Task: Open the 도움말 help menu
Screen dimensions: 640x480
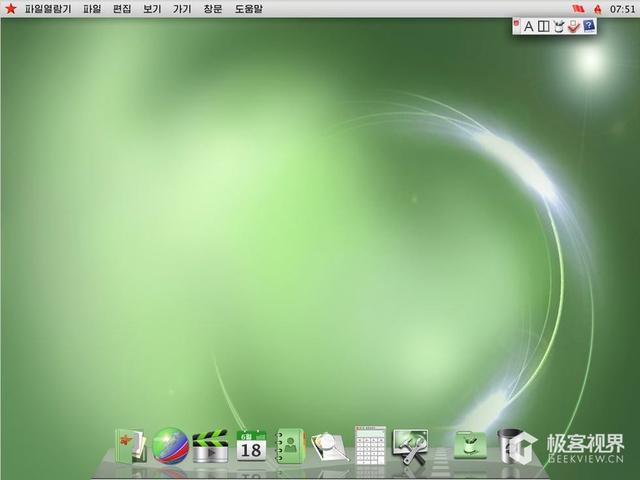Action: coord(249,9)
